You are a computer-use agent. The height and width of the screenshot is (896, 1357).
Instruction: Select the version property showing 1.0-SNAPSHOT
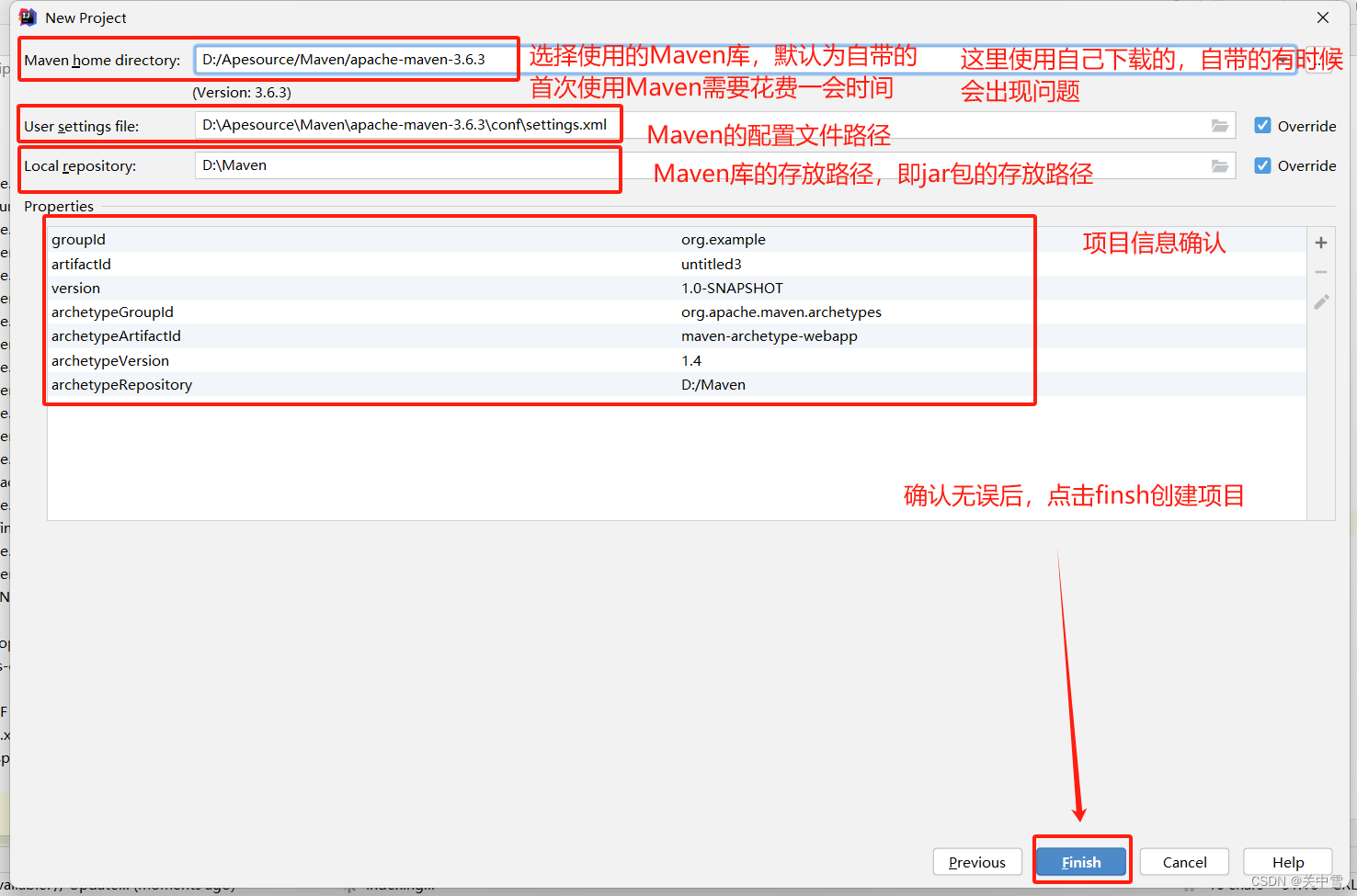(368, 288)
